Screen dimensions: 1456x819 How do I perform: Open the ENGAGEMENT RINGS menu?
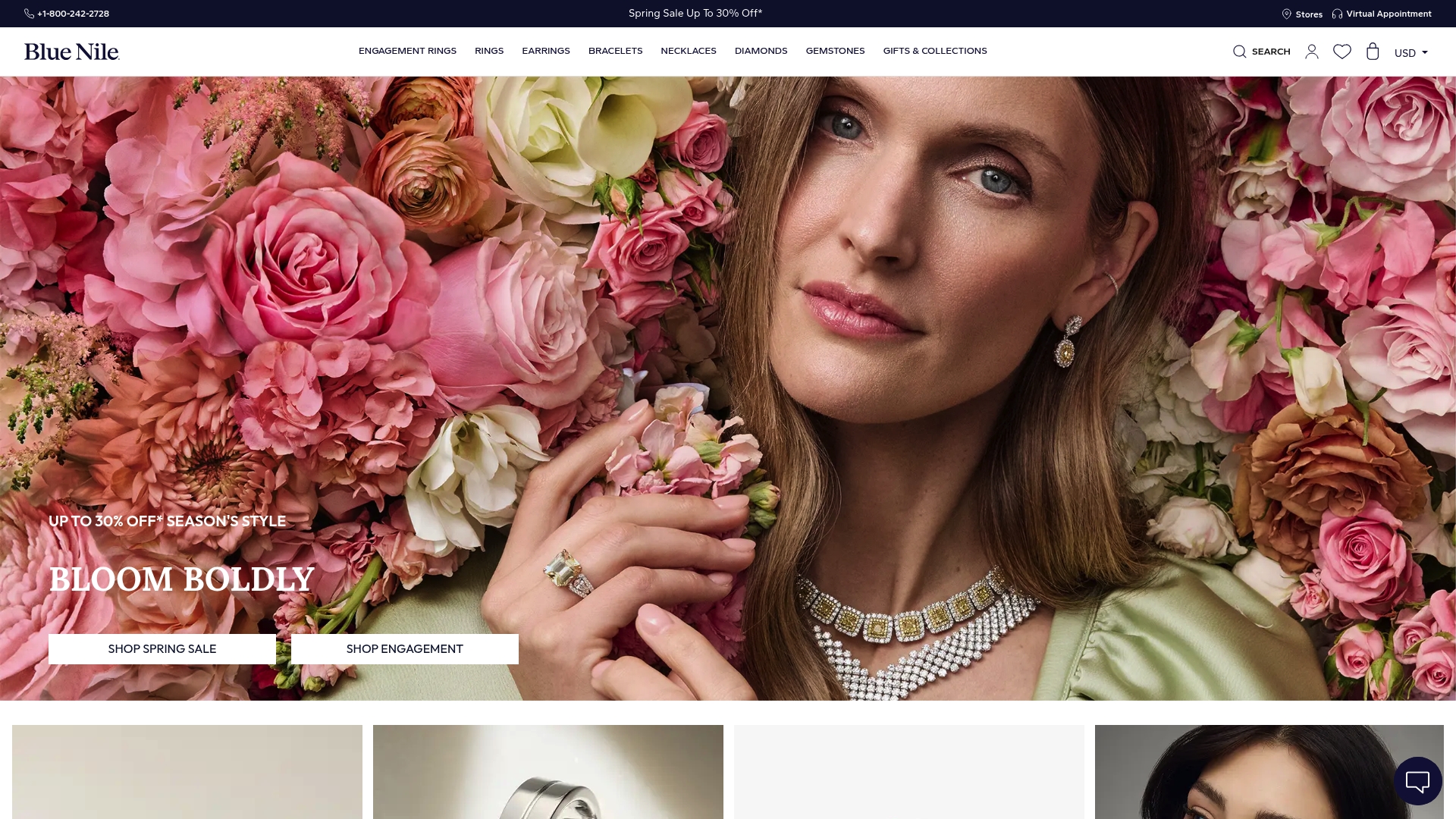click(x=407, y=51)
